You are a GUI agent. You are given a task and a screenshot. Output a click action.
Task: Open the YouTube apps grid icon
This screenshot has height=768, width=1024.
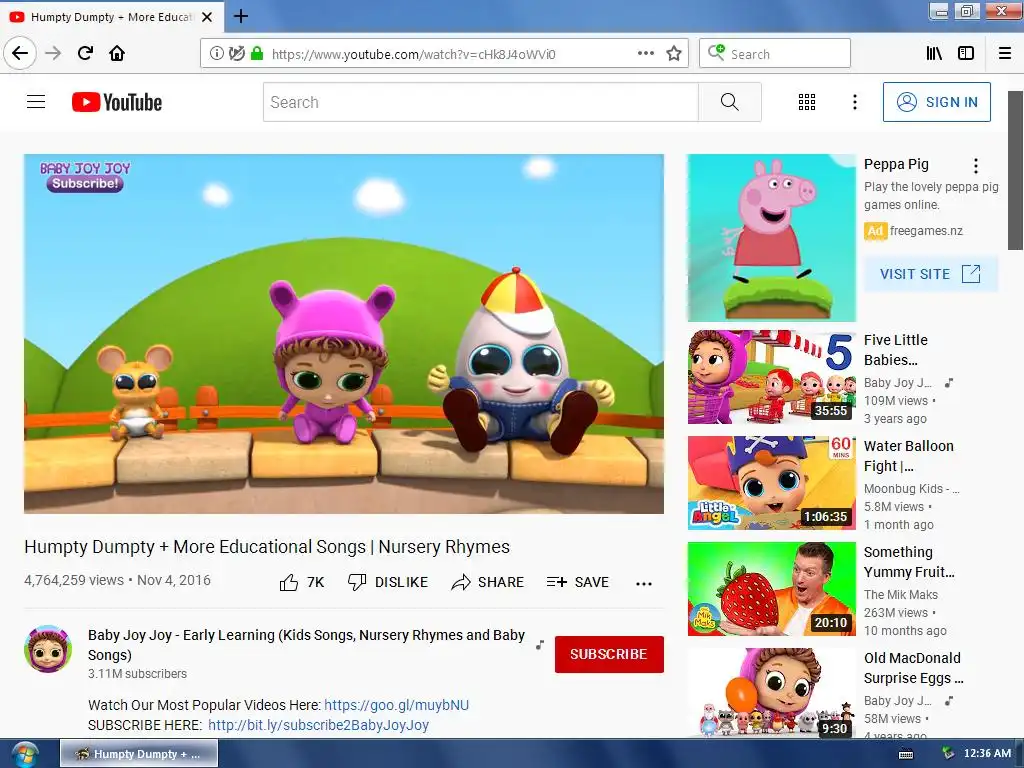[807, 102]
